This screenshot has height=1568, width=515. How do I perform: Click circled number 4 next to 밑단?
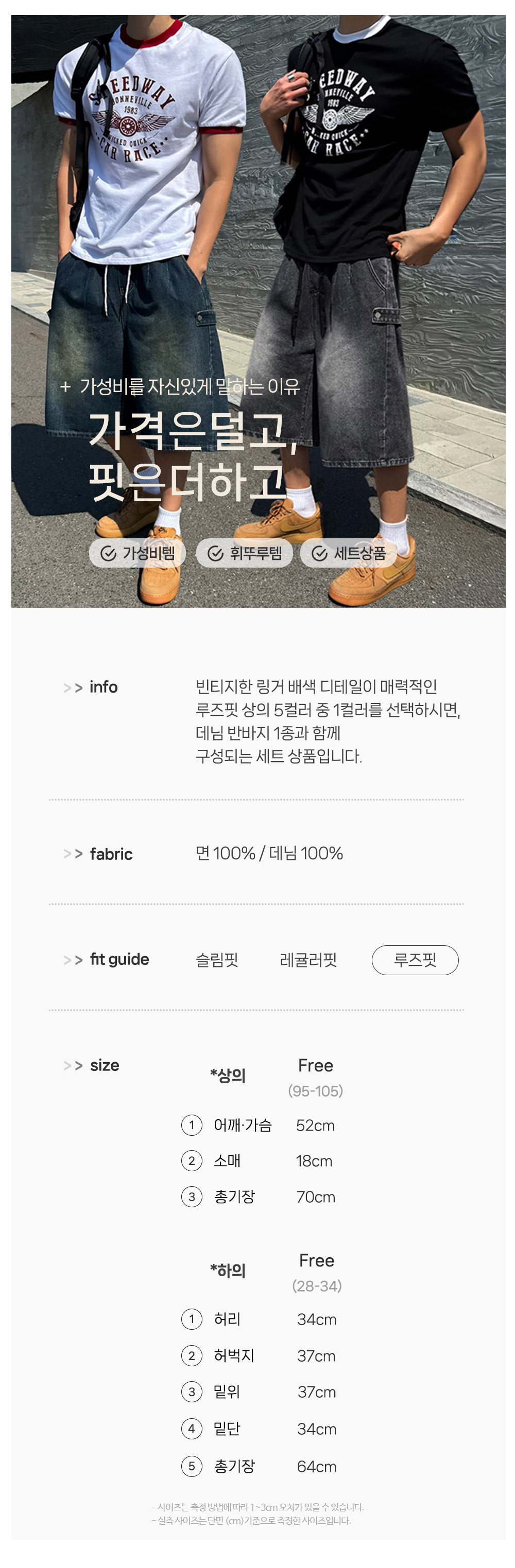click(x=192, y=1429)
